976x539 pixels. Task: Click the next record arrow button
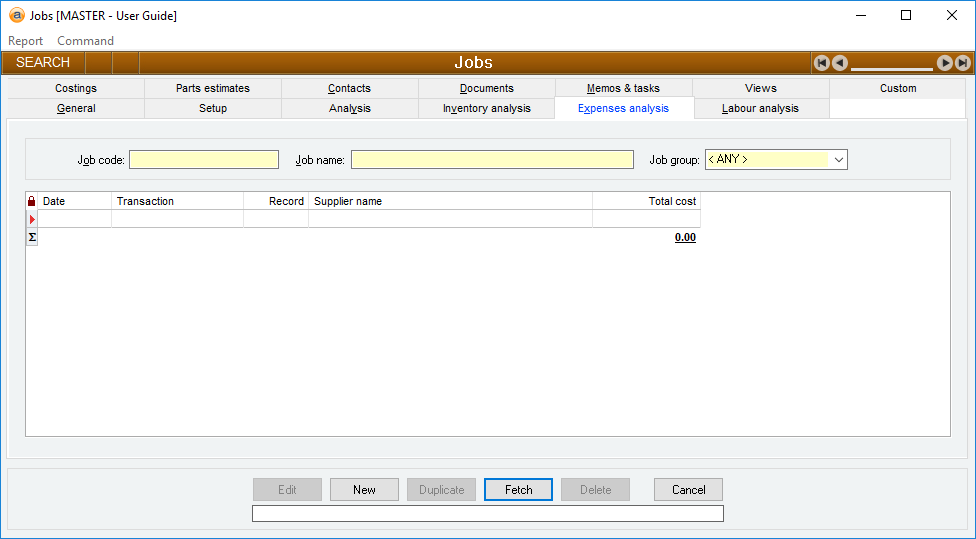[x=945, y=63]
